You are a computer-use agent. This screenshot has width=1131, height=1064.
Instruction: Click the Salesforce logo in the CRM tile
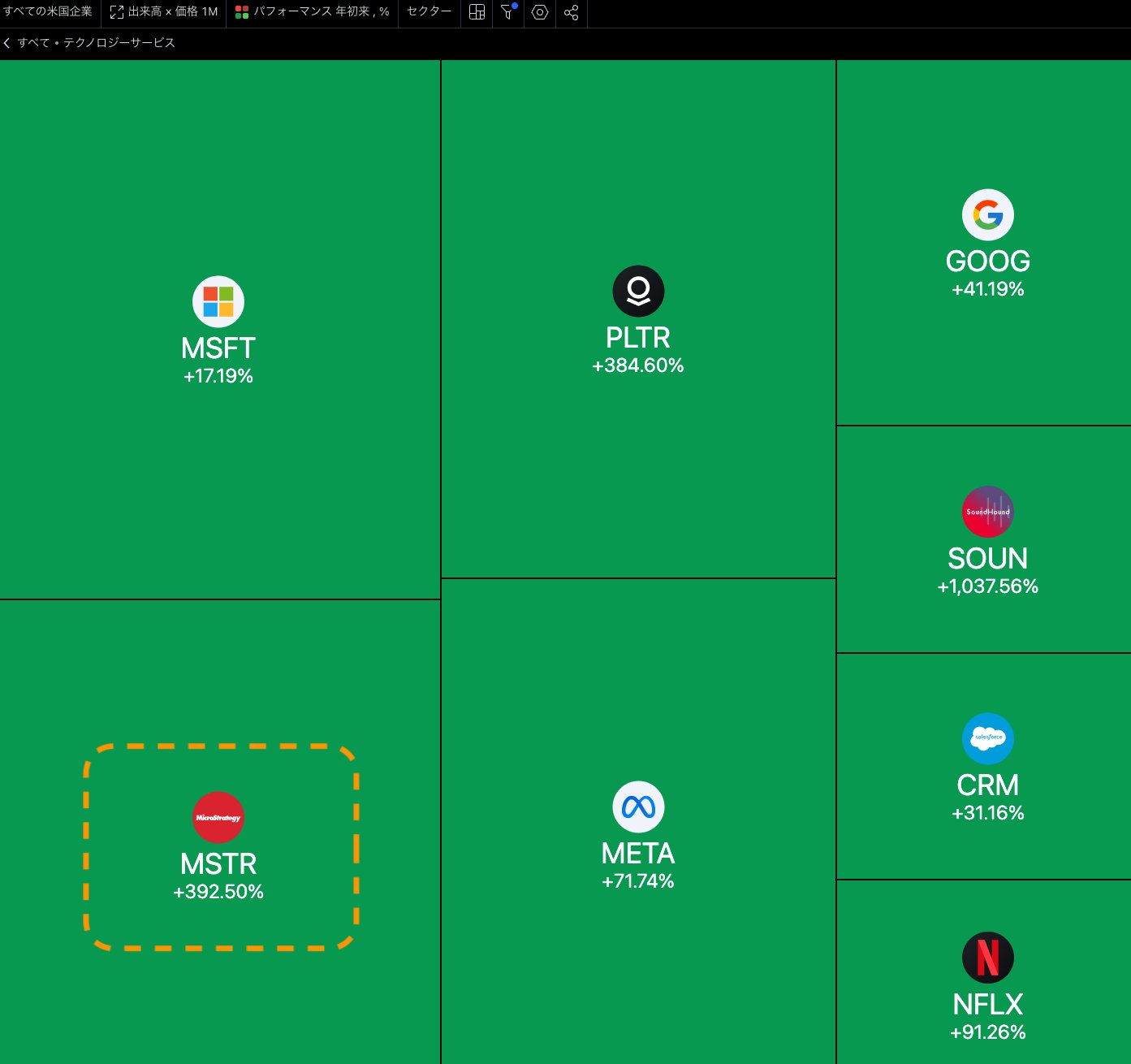click(988, 738)
